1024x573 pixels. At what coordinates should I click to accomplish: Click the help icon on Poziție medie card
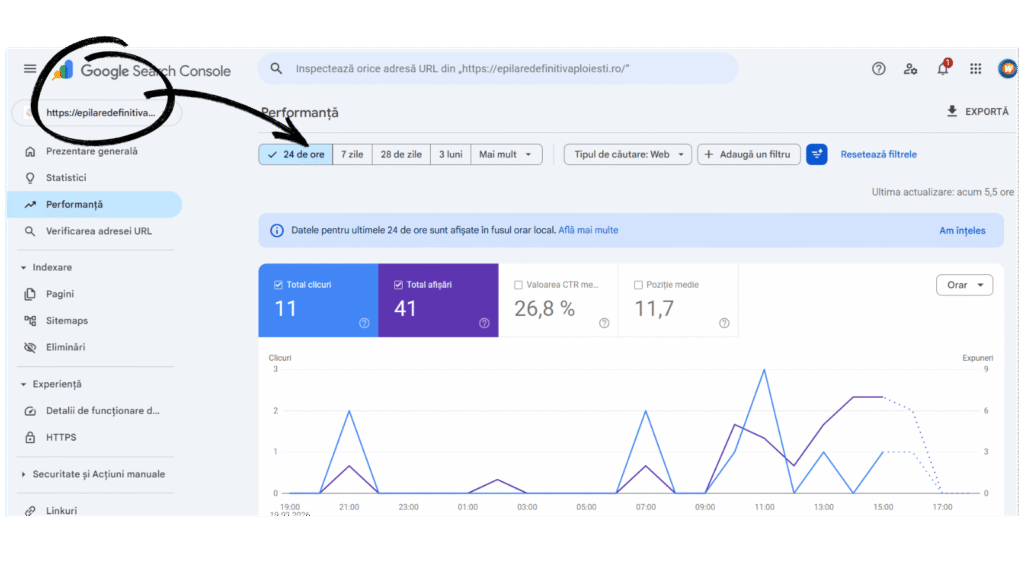click(x=724, y=323)
